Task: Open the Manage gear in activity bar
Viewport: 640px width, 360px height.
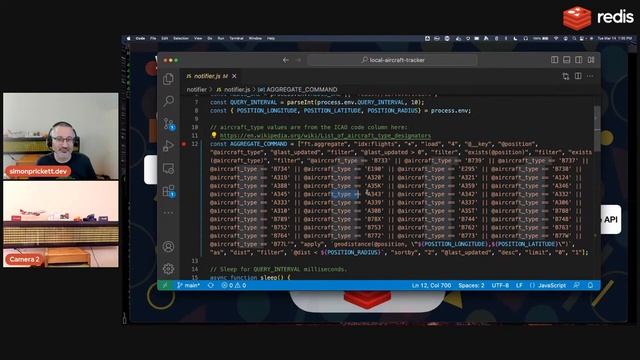Action: (168, 269)
